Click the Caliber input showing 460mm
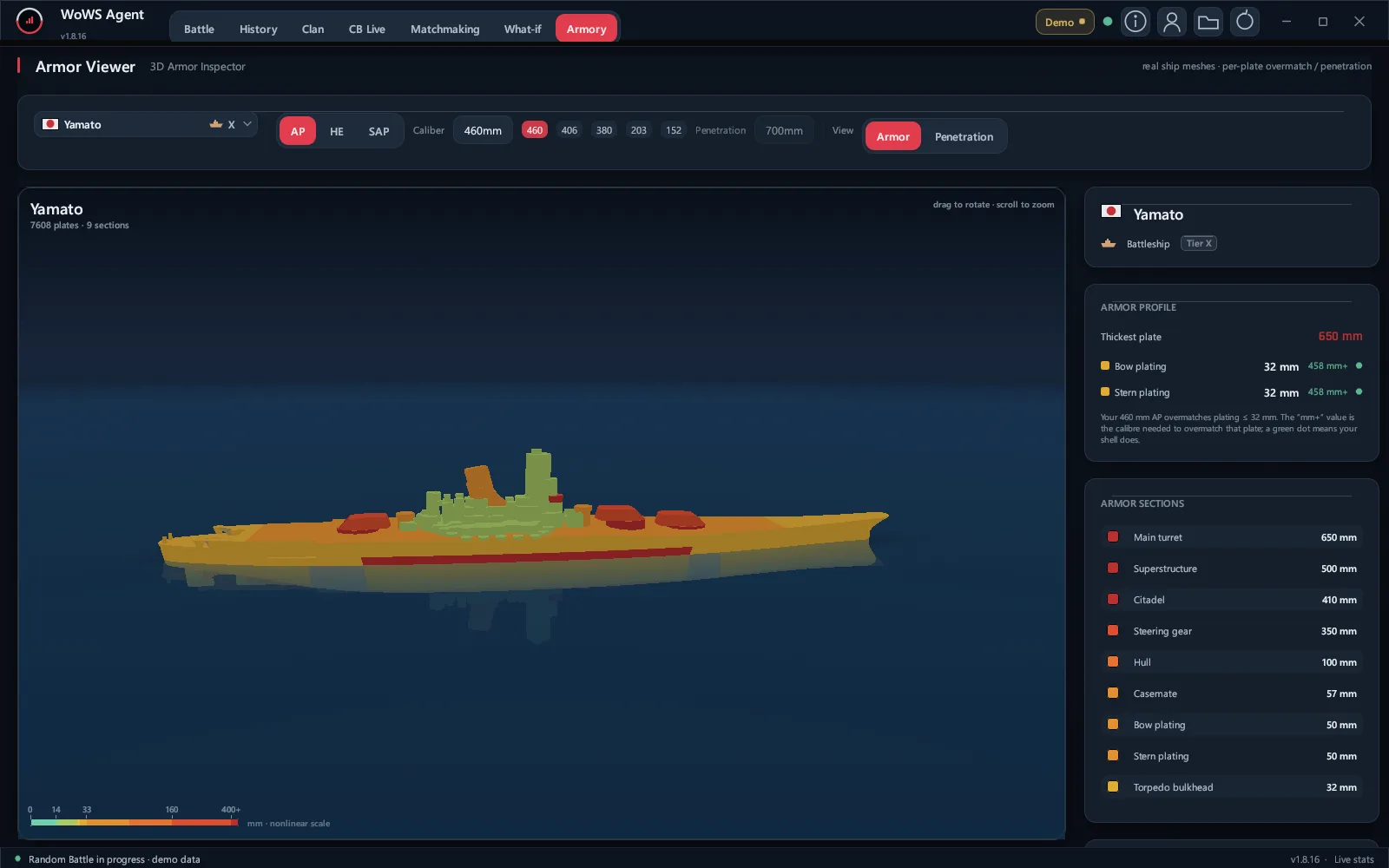This screenshot has height=868, width=1389. point(483,131)
